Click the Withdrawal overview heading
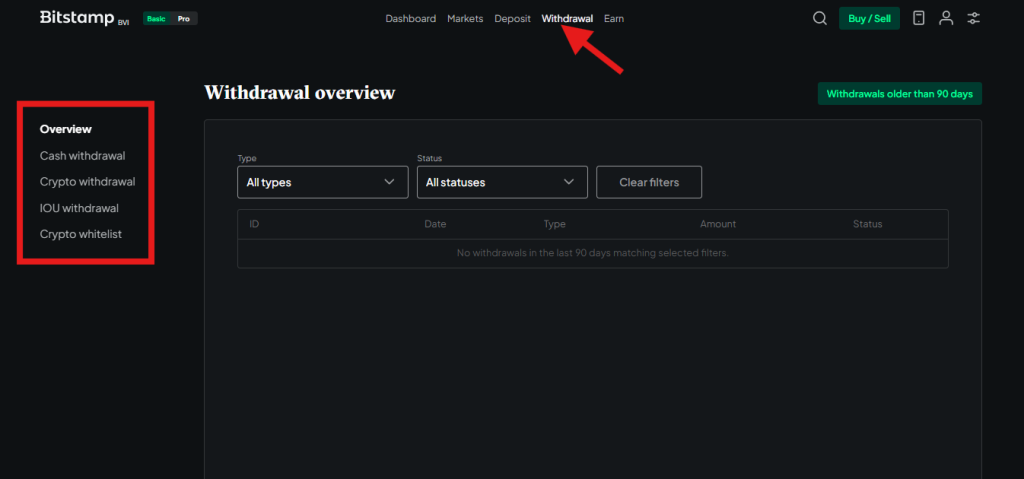This screenshot has width=1024, height=479. pyautogui.click(x=300, y=93)
